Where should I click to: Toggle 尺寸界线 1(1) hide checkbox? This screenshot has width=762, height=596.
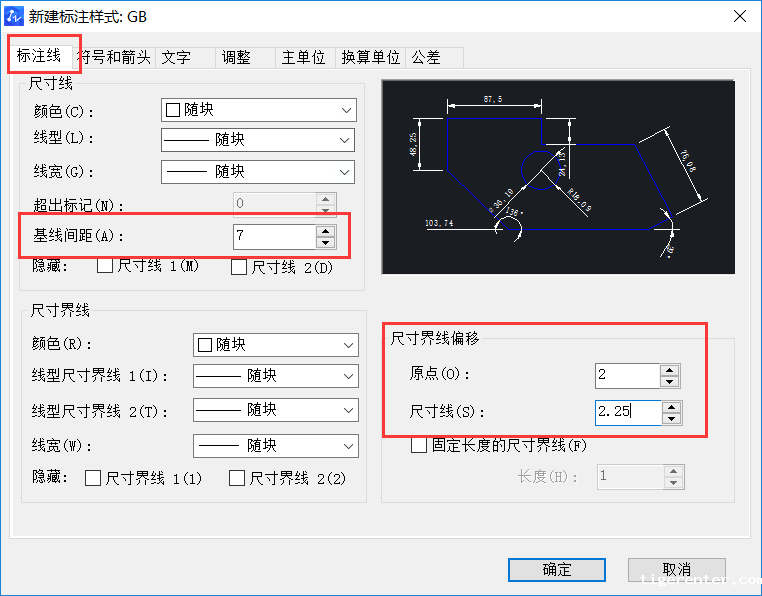[x=93, y=478]
